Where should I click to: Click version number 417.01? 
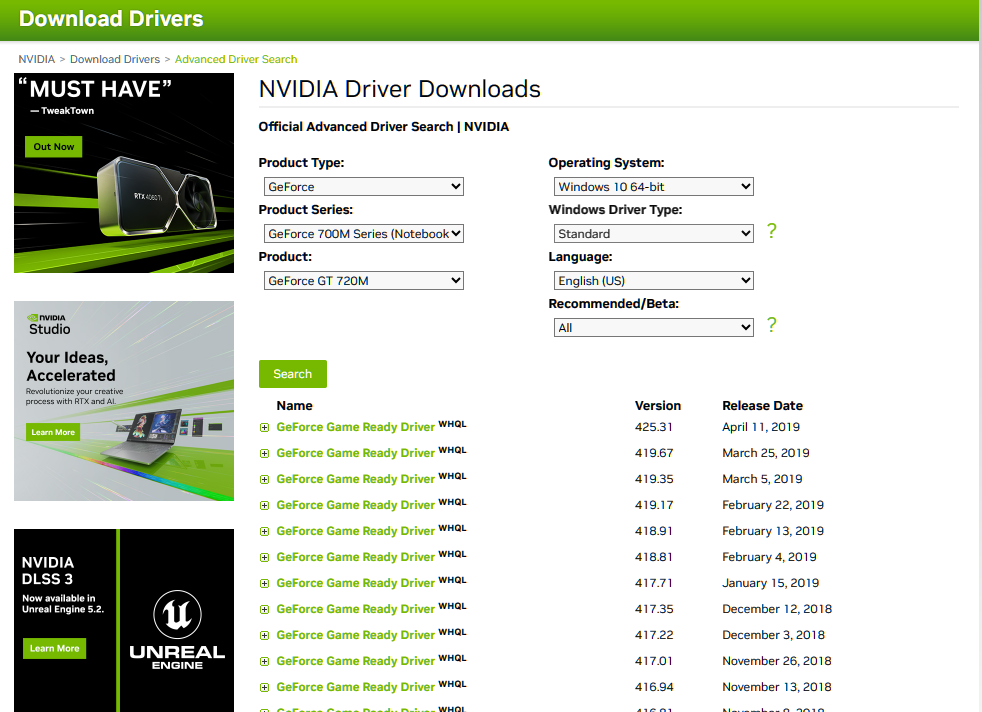654,661
